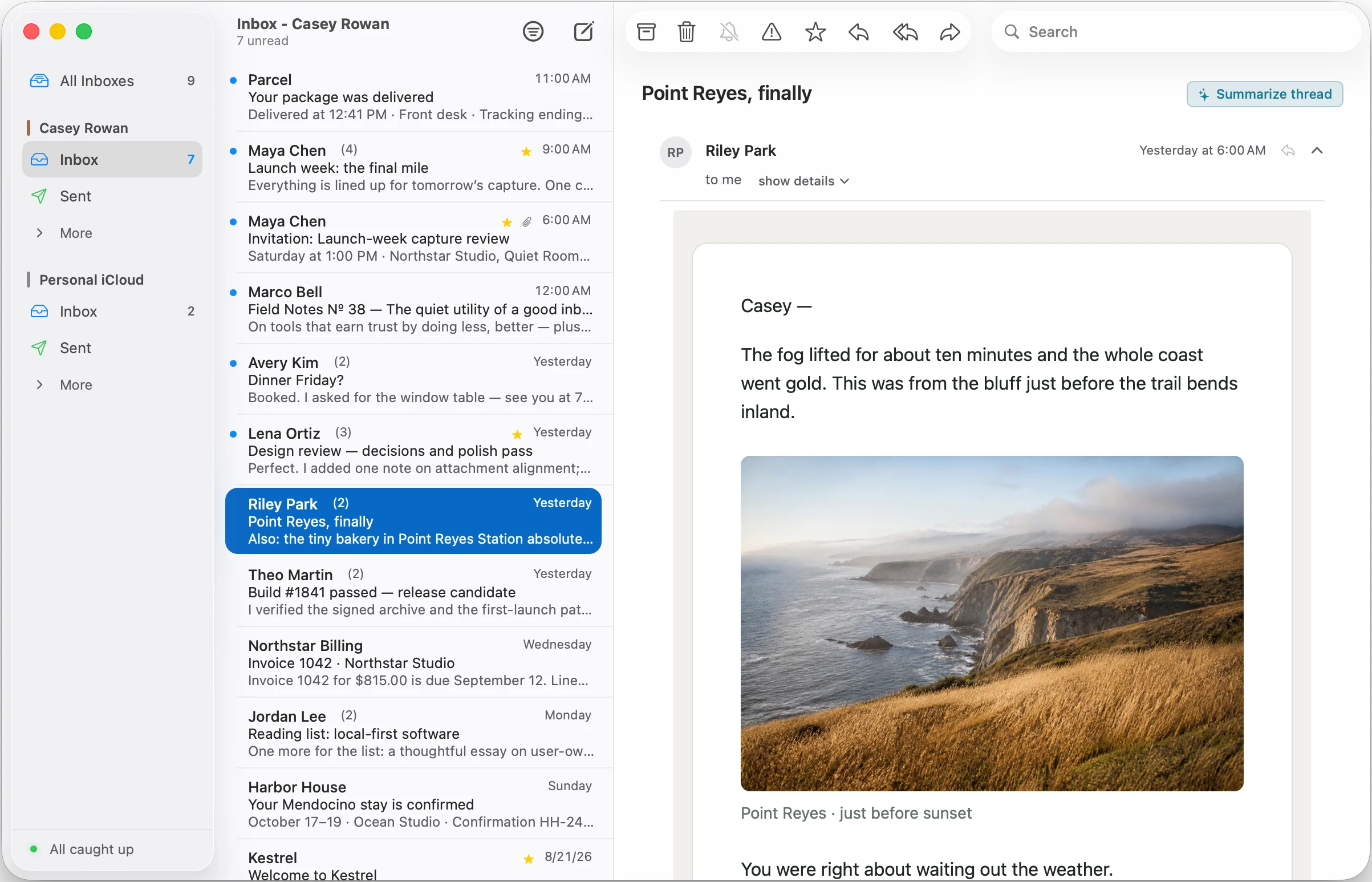This screenshot has height=882, width=1372.
Task: Open All Inboxes in sidebar
Action: click(112, 81)
